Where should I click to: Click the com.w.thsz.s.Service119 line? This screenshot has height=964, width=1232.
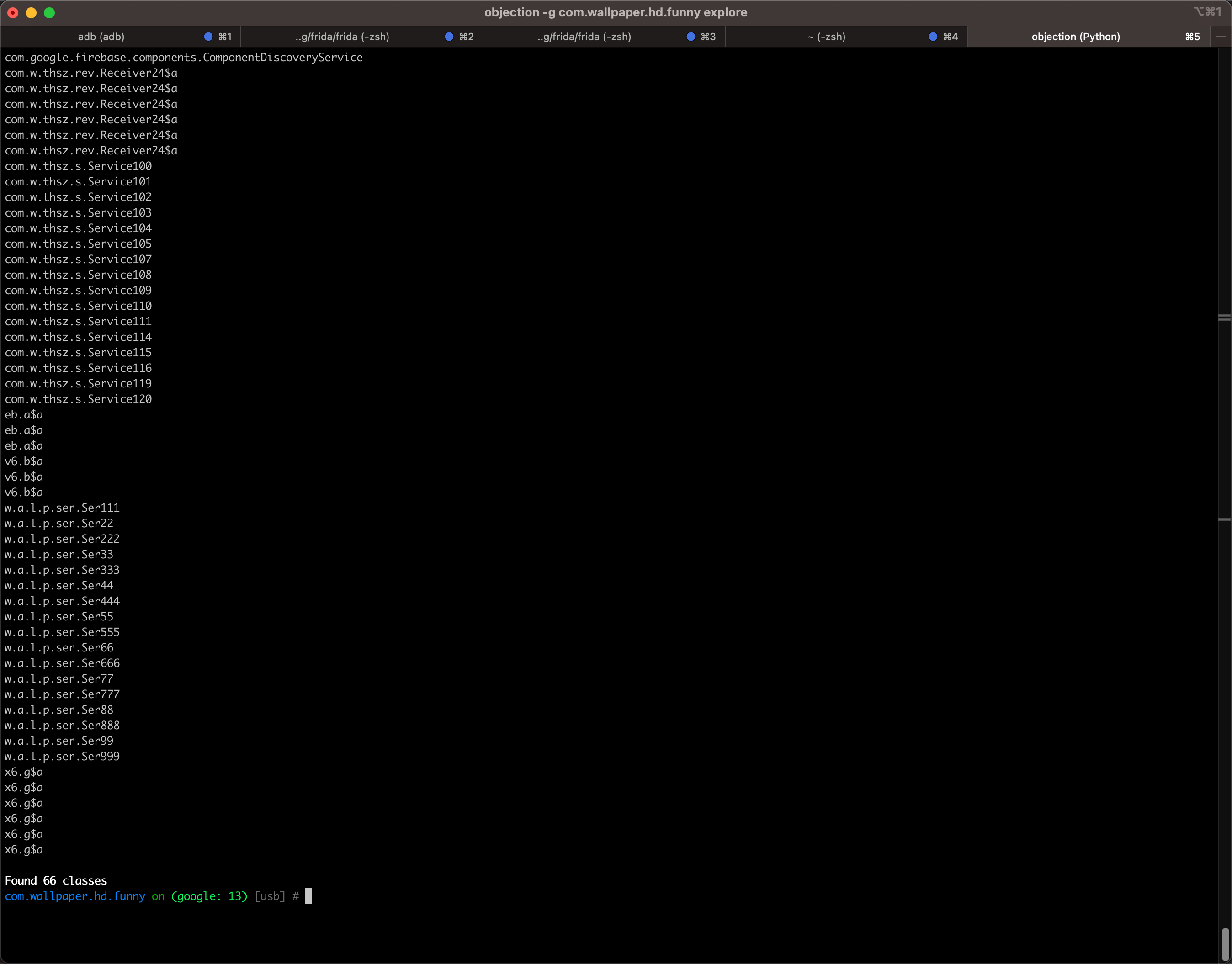[79, 383]
